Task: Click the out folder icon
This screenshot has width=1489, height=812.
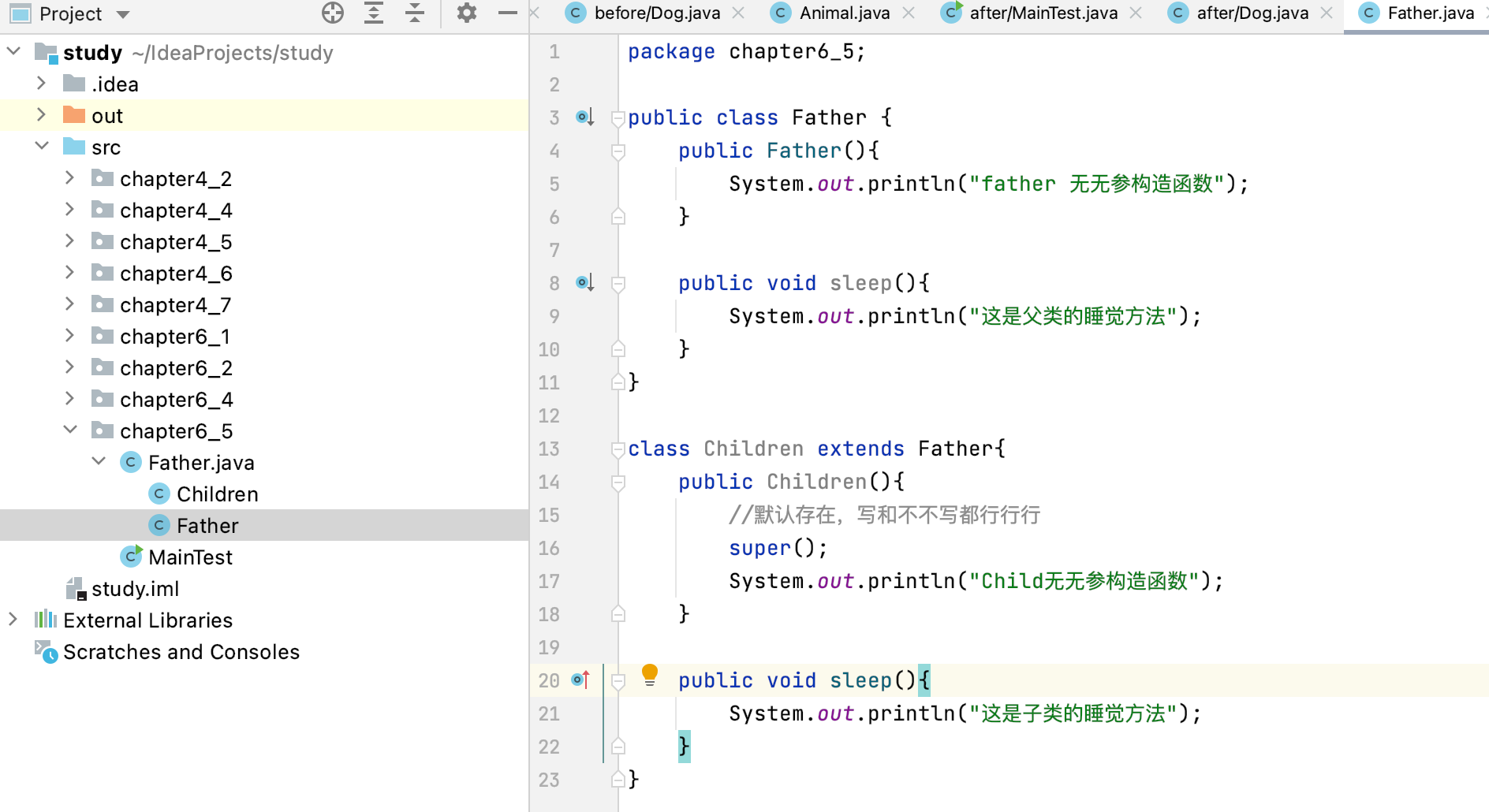Action: [x=74, y=115]
